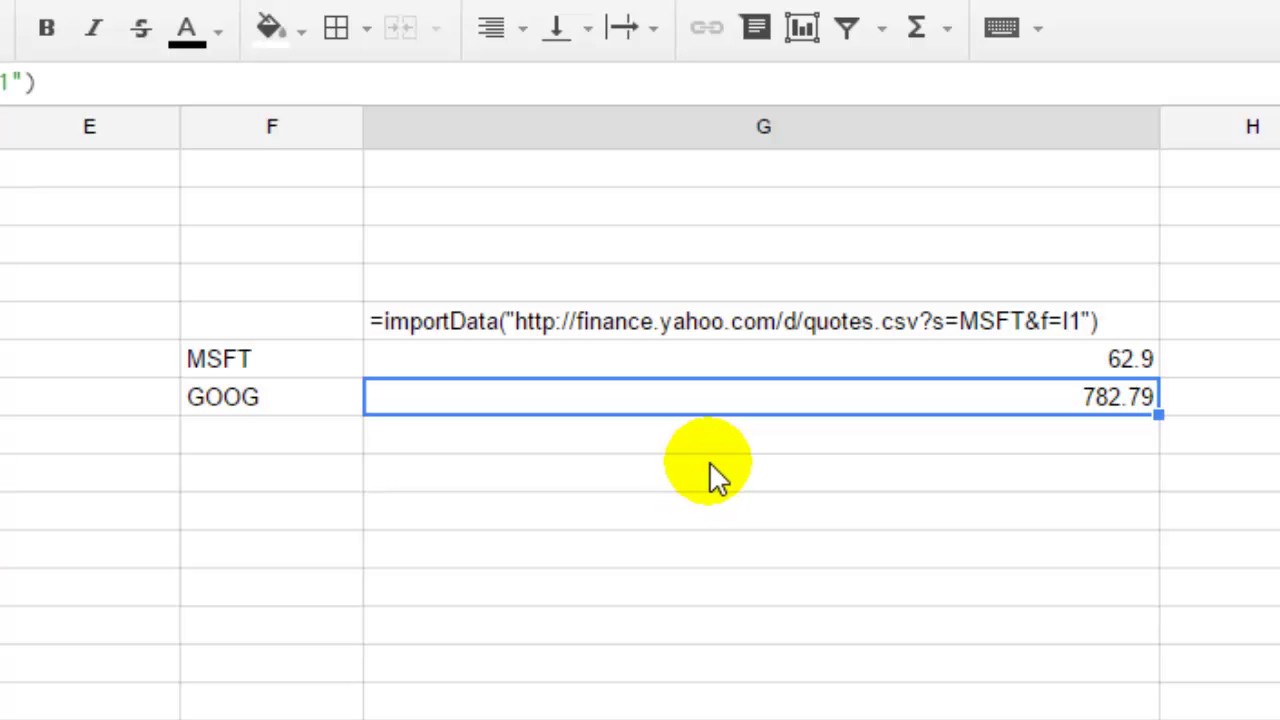Viewport: 1280px width, 720px height.
Task: Select the cell showing 62.9
Action: coord(762,359)
